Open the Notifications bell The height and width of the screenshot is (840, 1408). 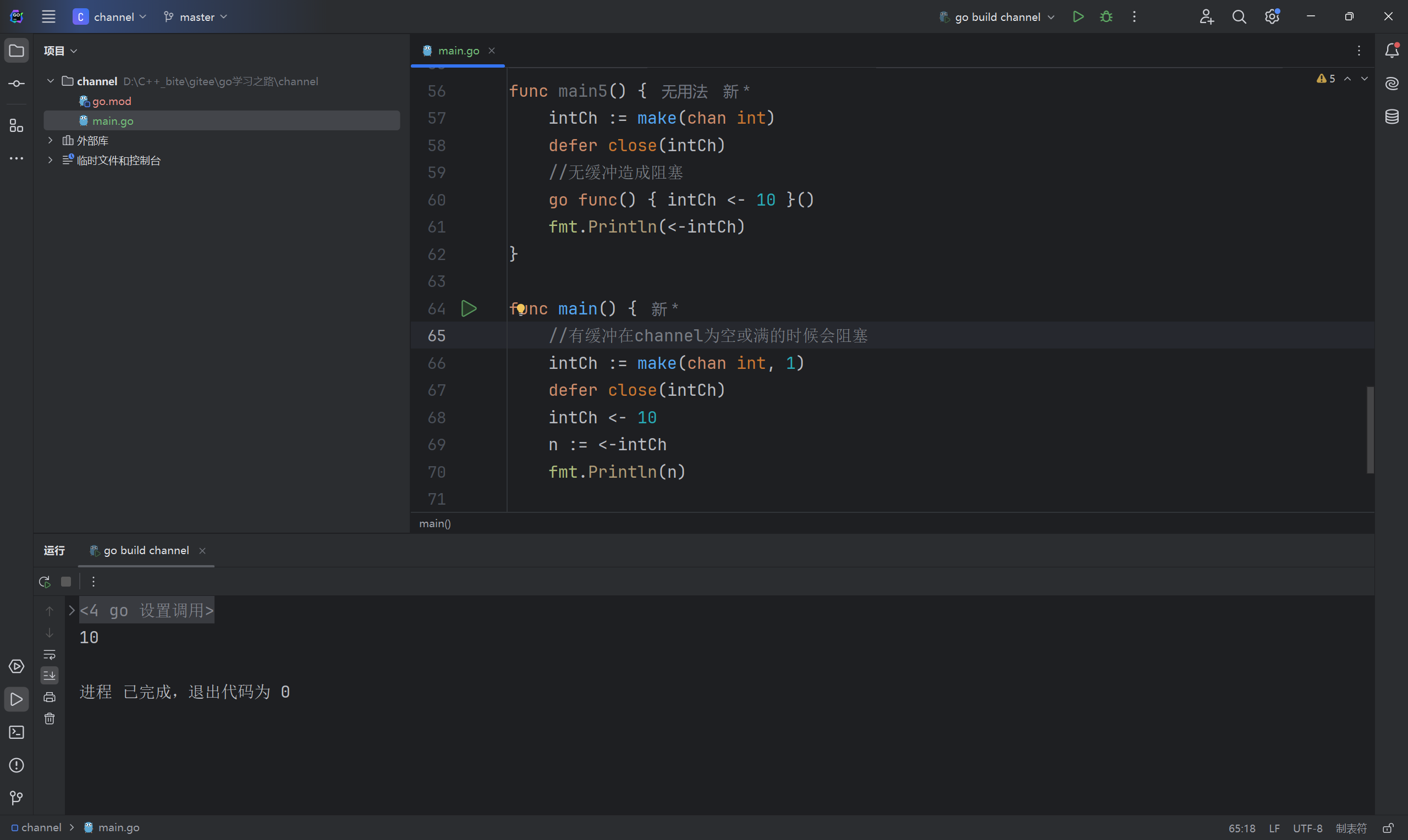click(x=1391, y=51)
